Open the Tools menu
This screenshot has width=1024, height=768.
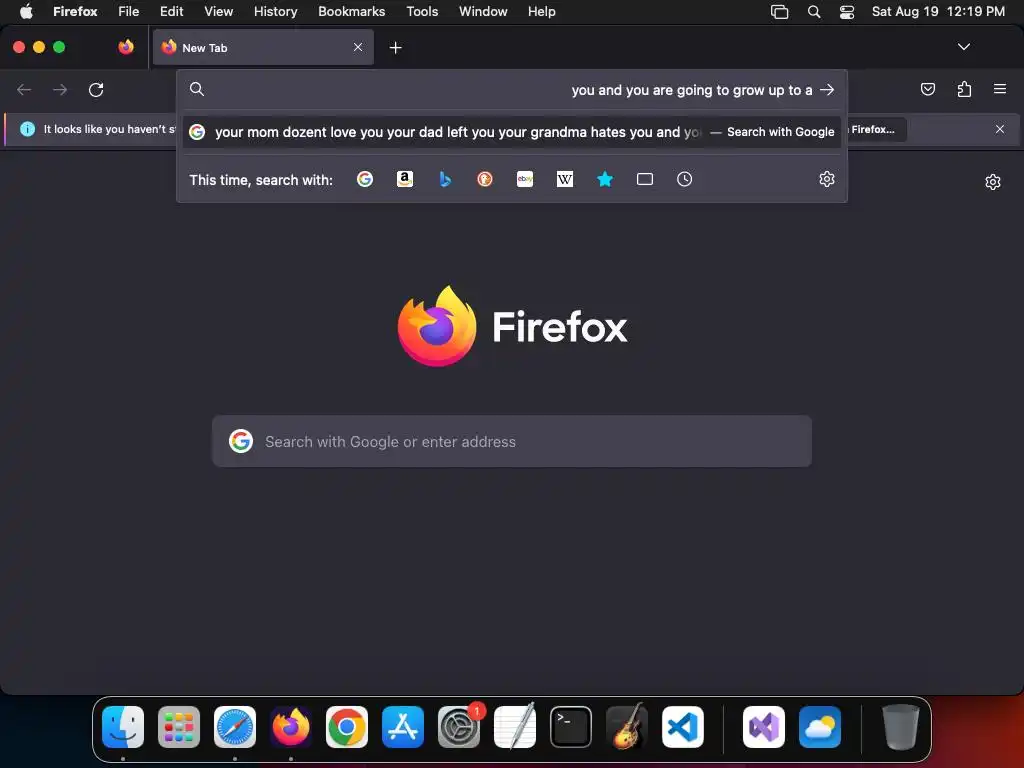pyautogui.click(x=422, y=12)
